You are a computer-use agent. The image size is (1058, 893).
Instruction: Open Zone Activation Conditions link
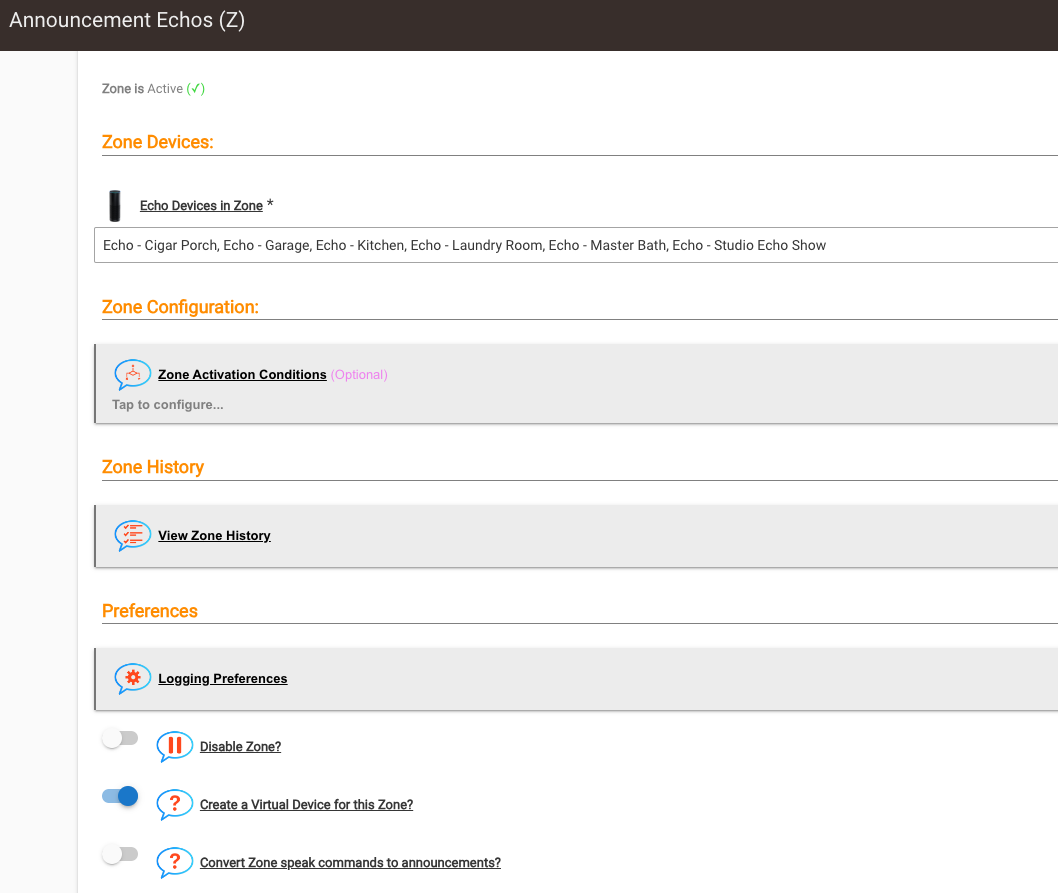tap(242, 375)
